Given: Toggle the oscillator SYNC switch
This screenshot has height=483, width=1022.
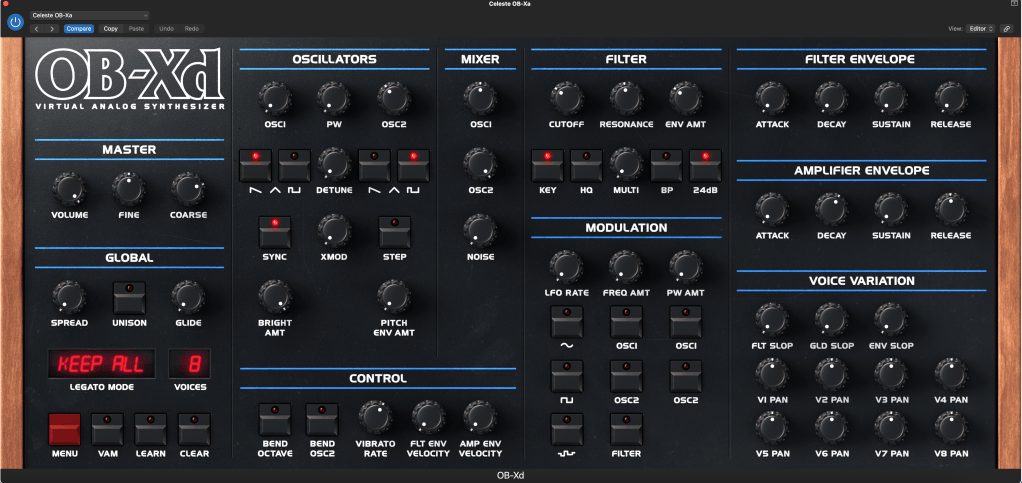Looking at the screenshot, I should (274, 232).
